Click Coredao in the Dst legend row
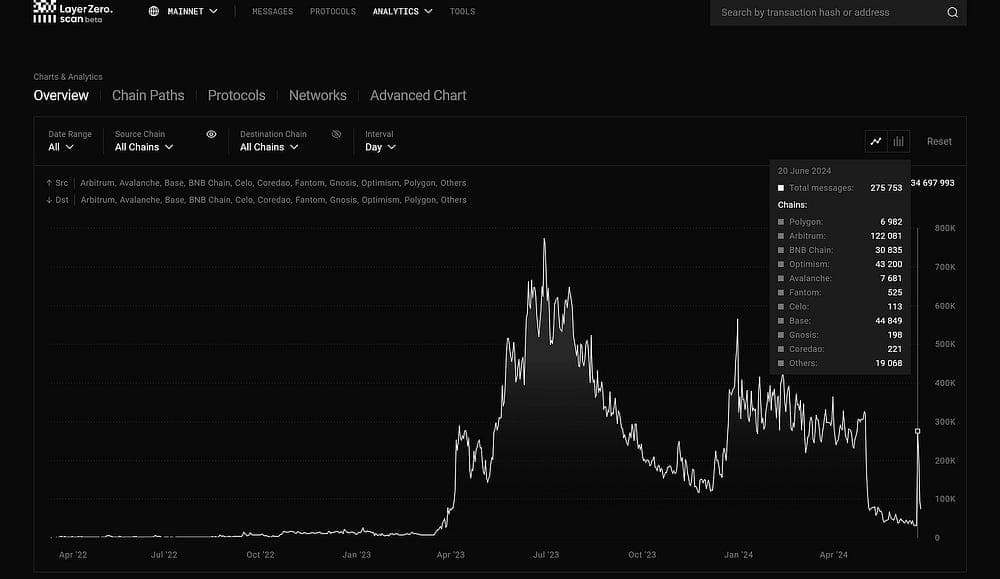1000x579 pixels. 273,200
